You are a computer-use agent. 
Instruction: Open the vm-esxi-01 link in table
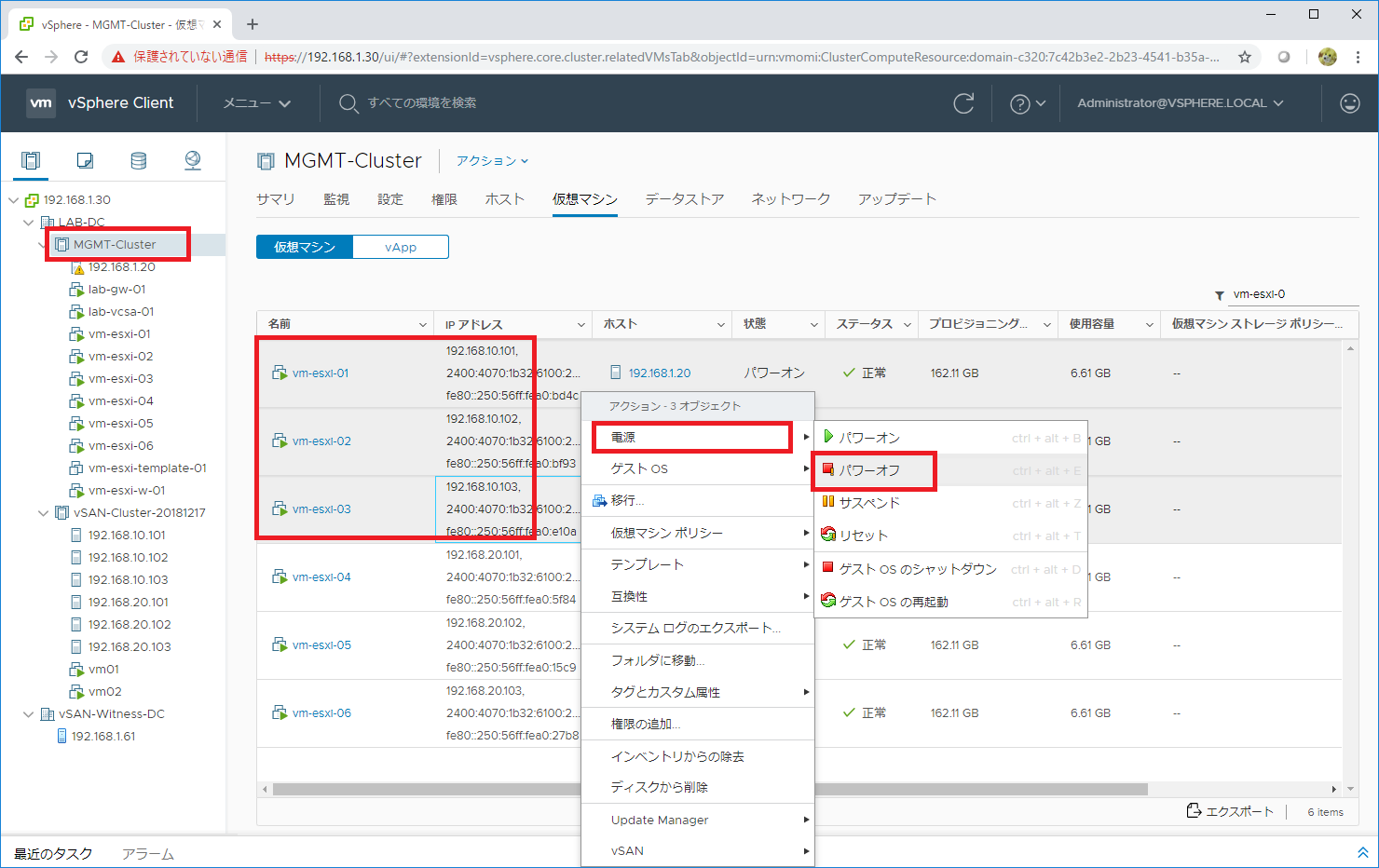[321, 373]
